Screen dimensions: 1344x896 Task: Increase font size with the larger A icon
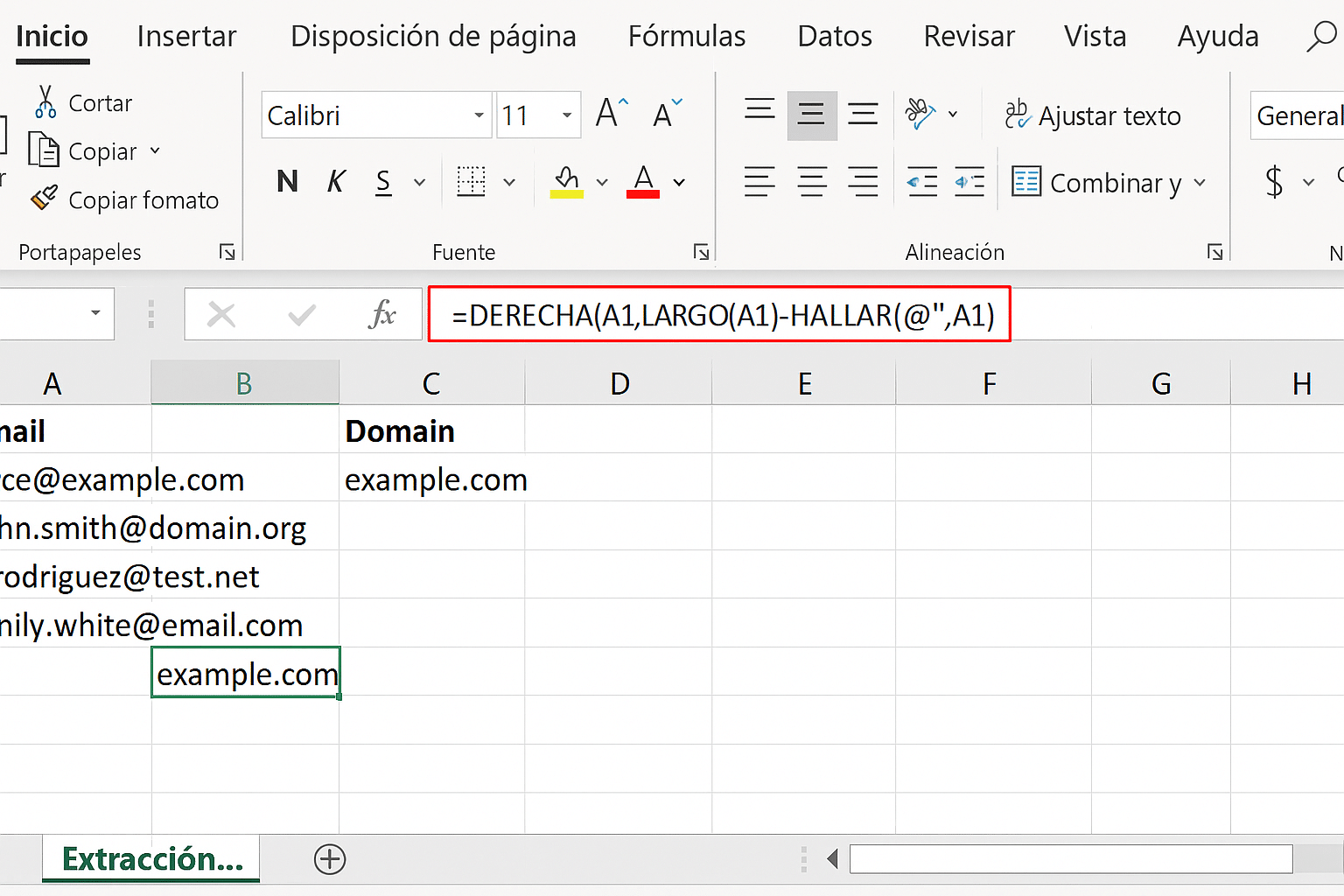click(x=611, y=114)
